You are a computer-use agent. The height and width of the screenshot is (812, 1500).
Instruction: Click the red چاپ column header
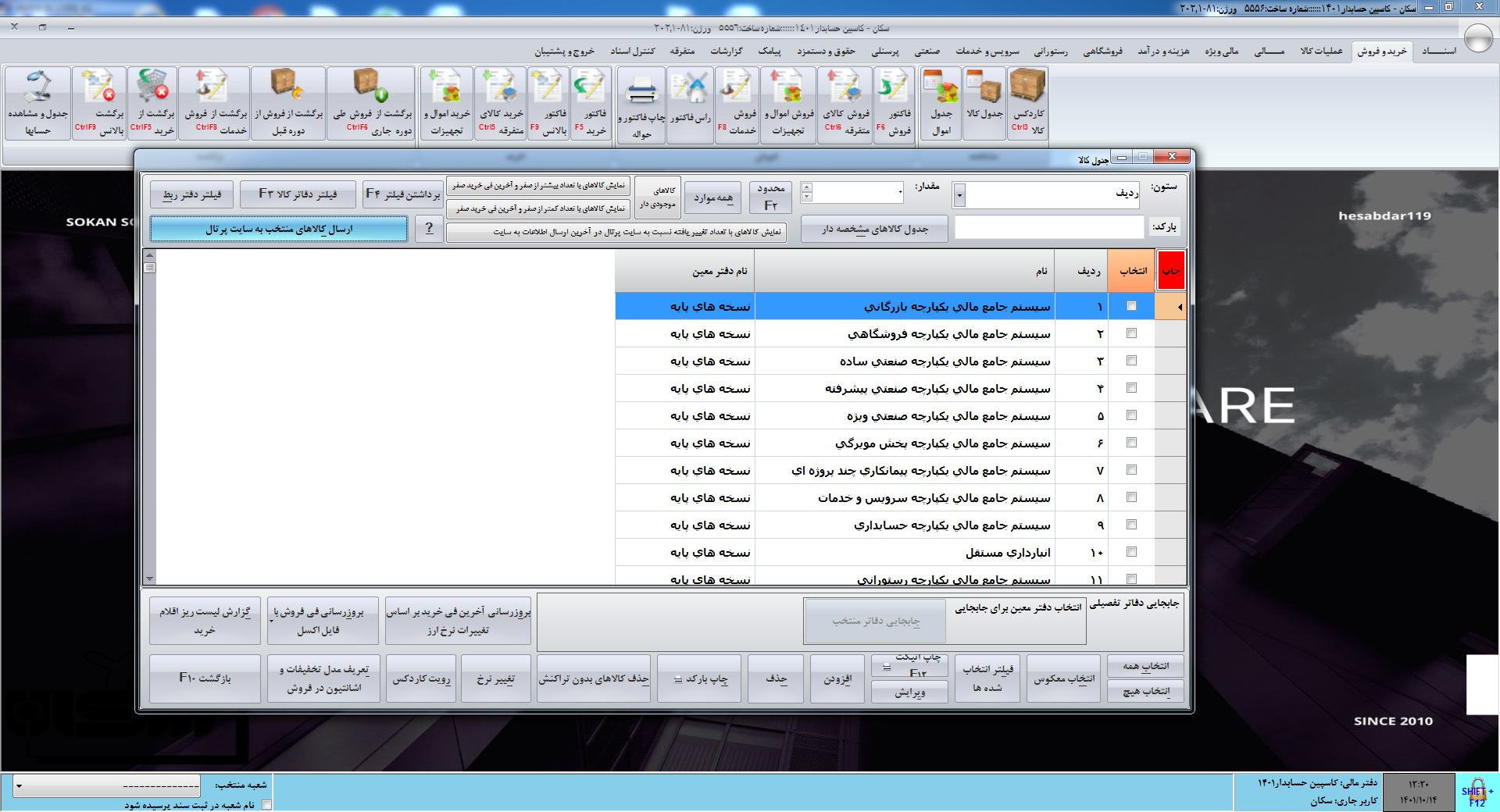point(1170,271)
